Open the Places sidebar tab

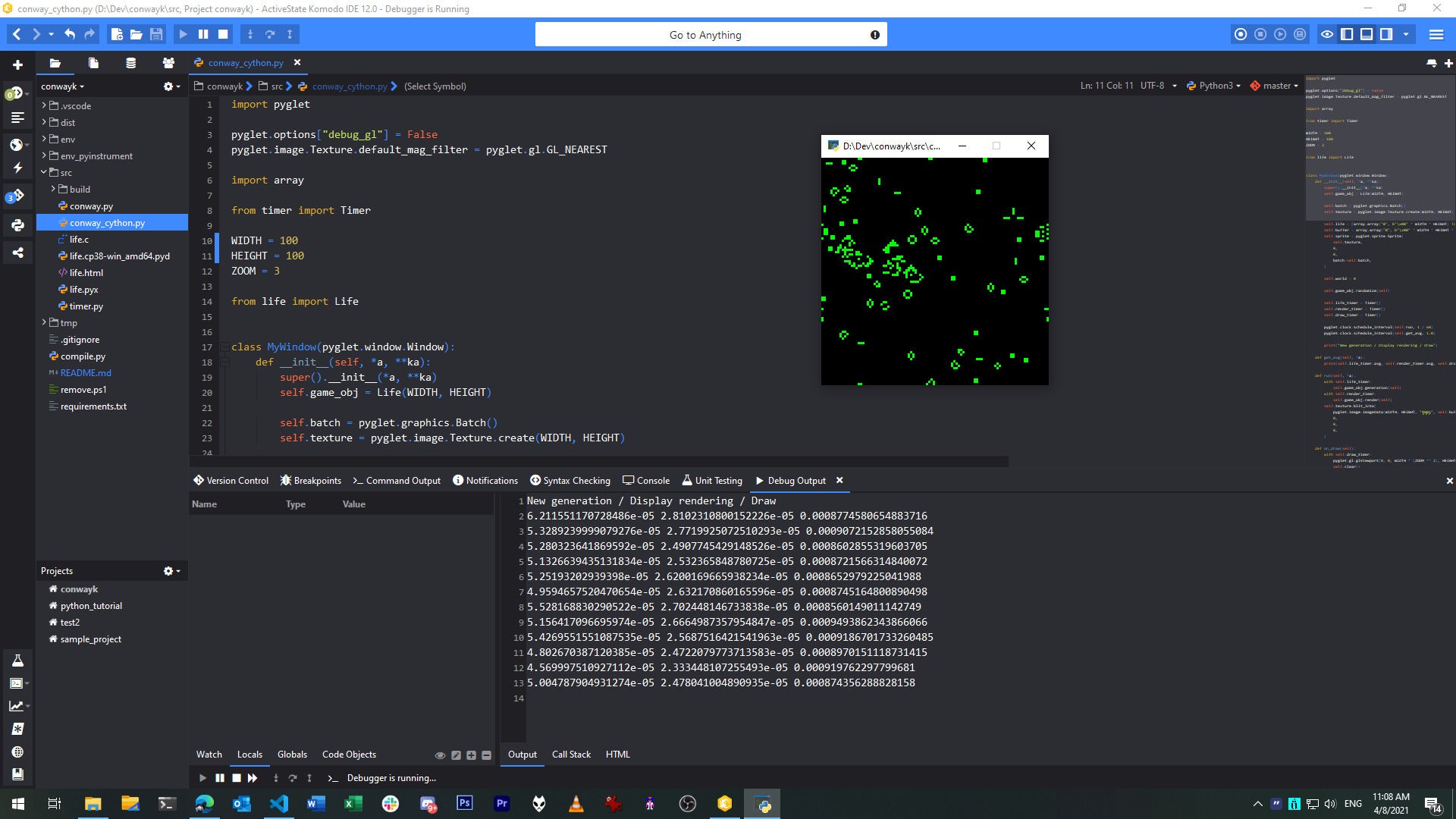[55, 63]
